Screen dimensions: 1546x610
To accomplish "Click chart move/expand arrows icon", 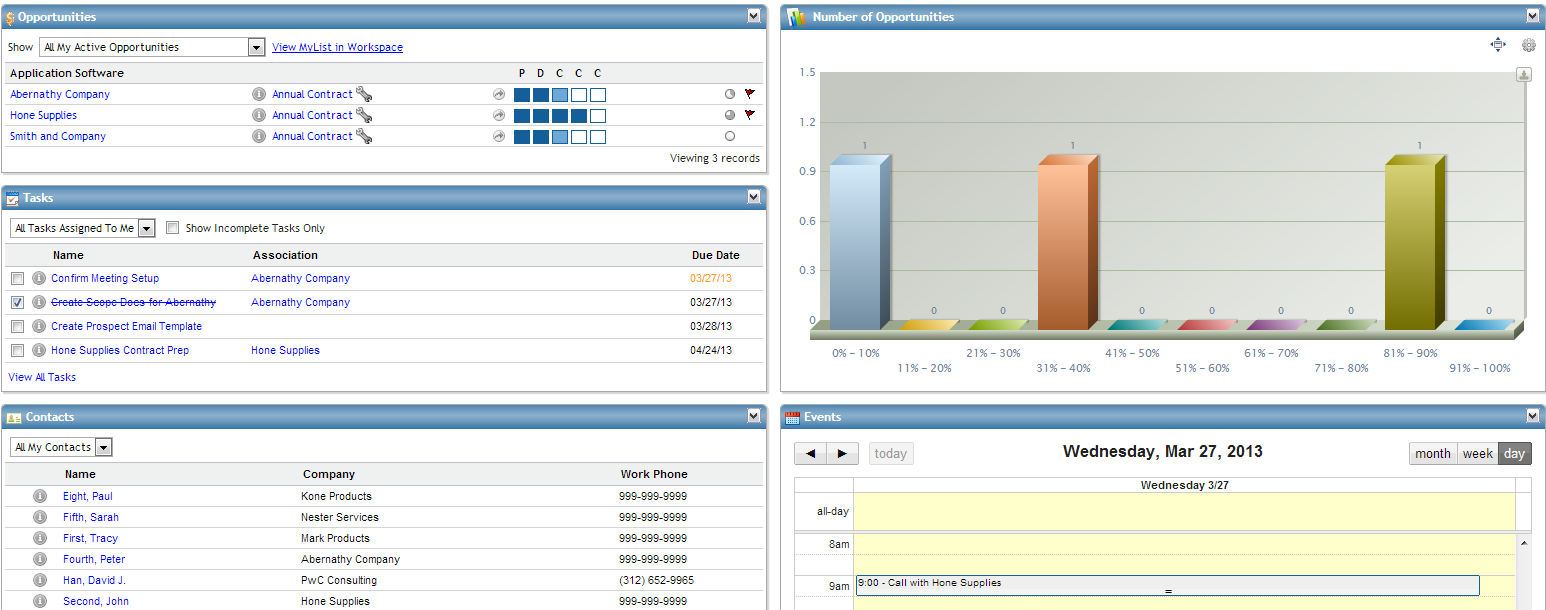I will 1498,44.
